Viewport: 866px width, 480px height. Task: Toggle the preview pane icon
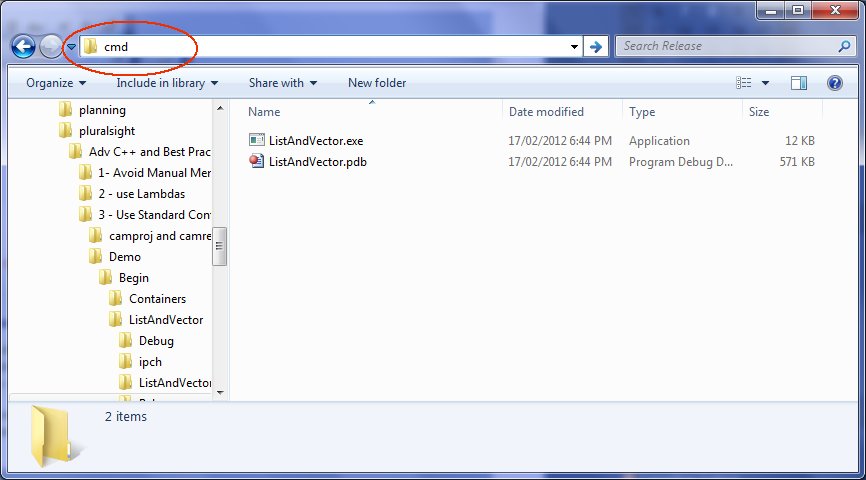point(799,83)
